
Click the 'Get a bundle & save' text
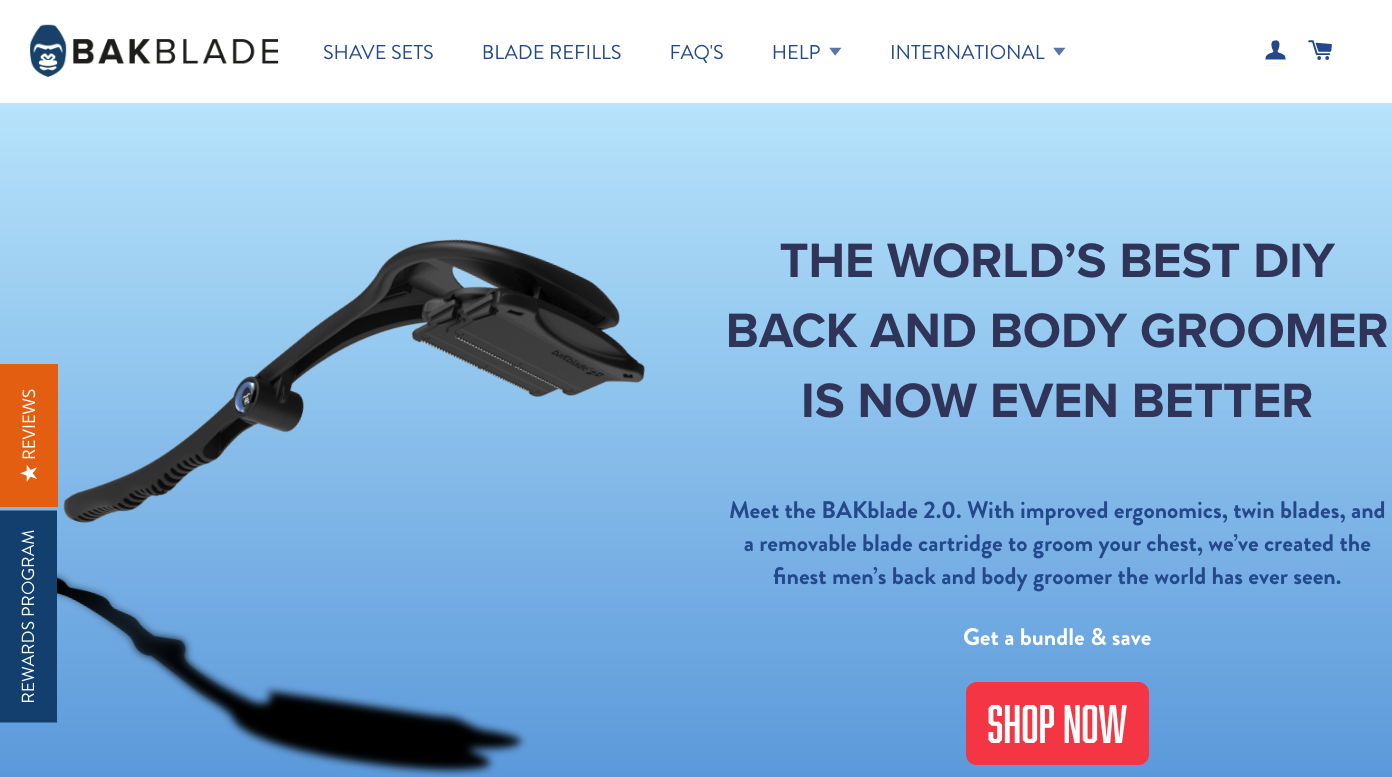tap(1057, 637)
